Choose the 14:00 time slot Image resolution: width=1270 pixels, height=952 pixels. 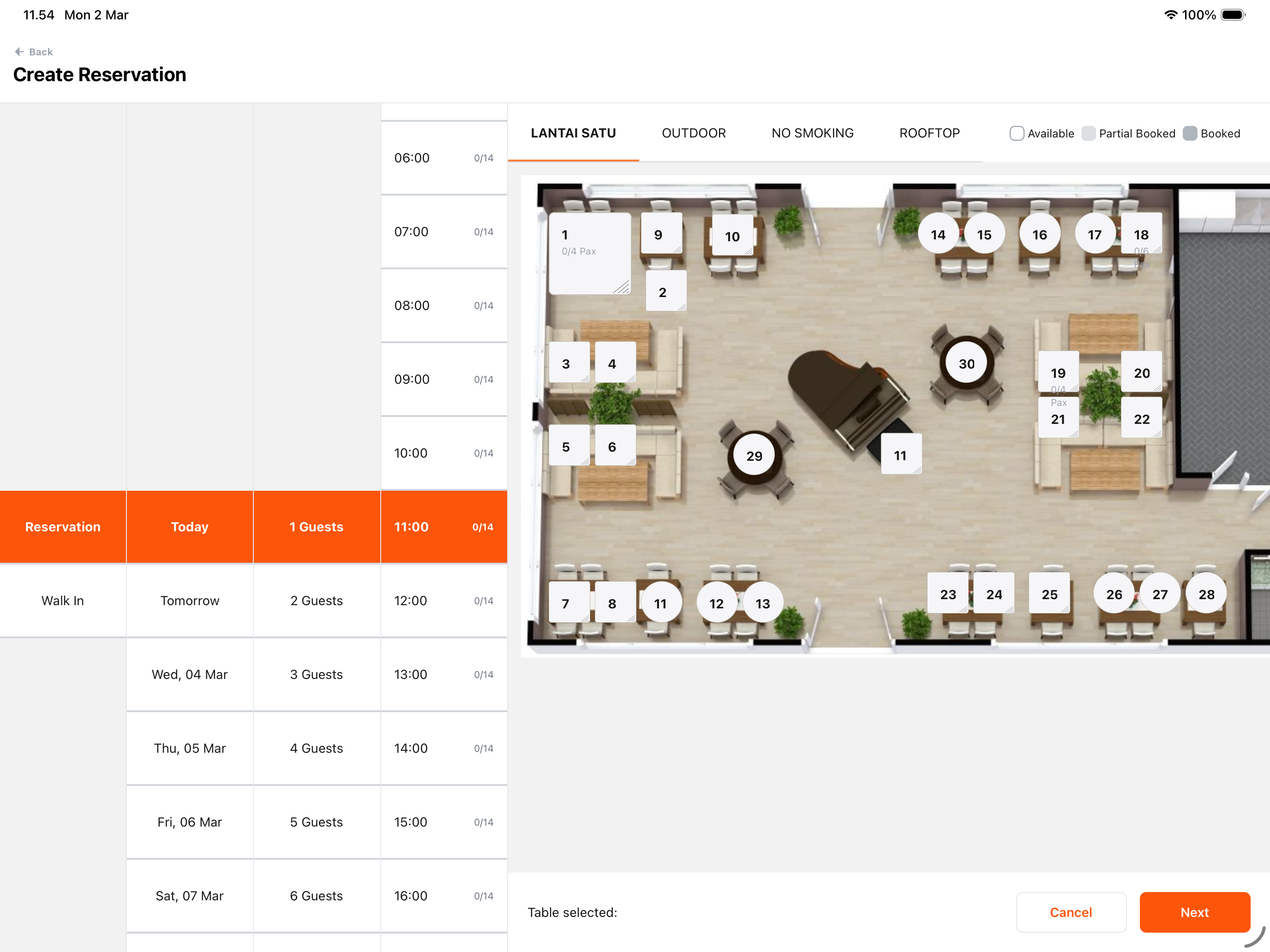[x=444, y=748]
